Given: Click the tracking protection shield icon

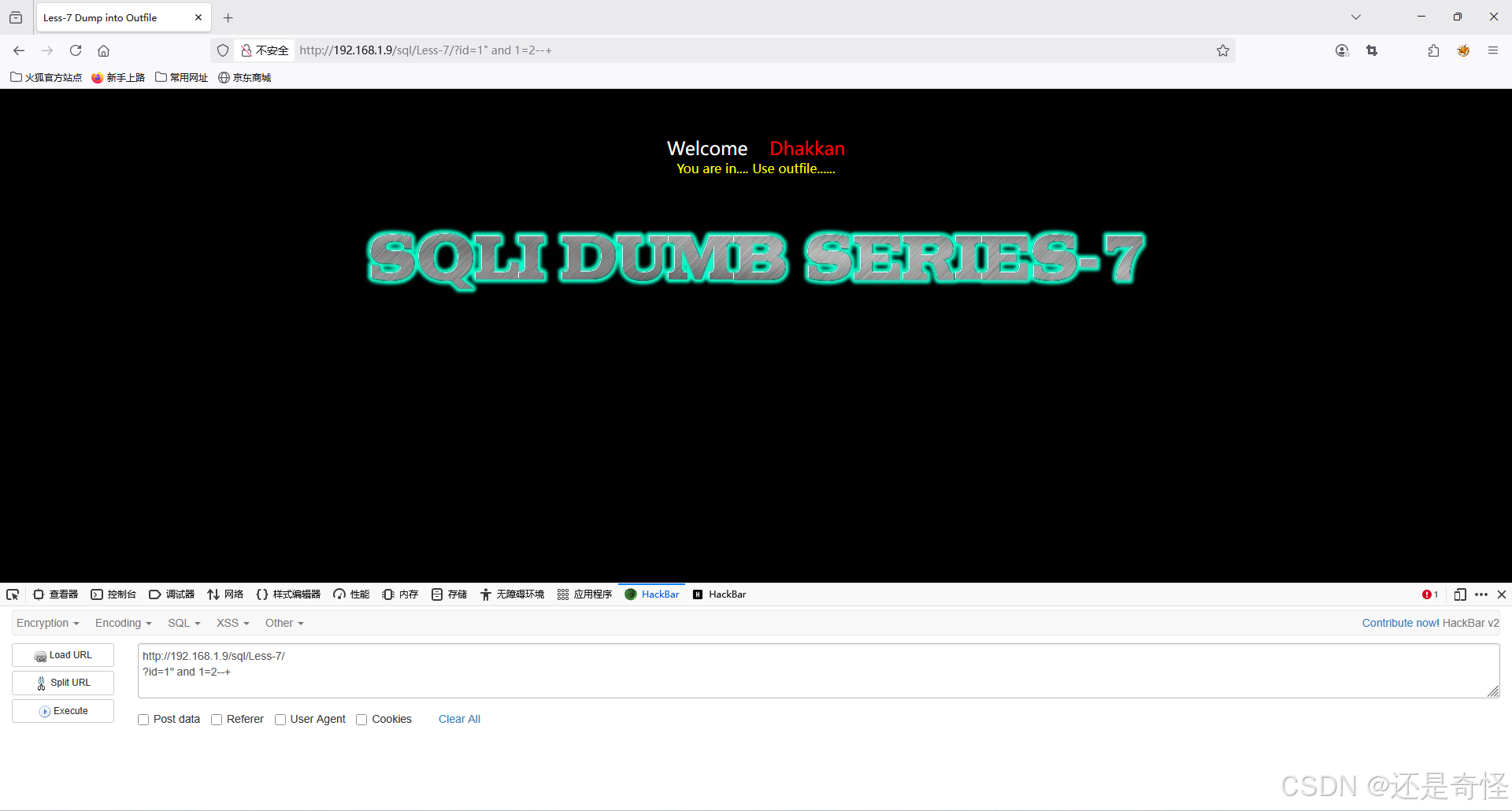Looking at the screenshot, I should pyautogui.click(x=223, y=50).
